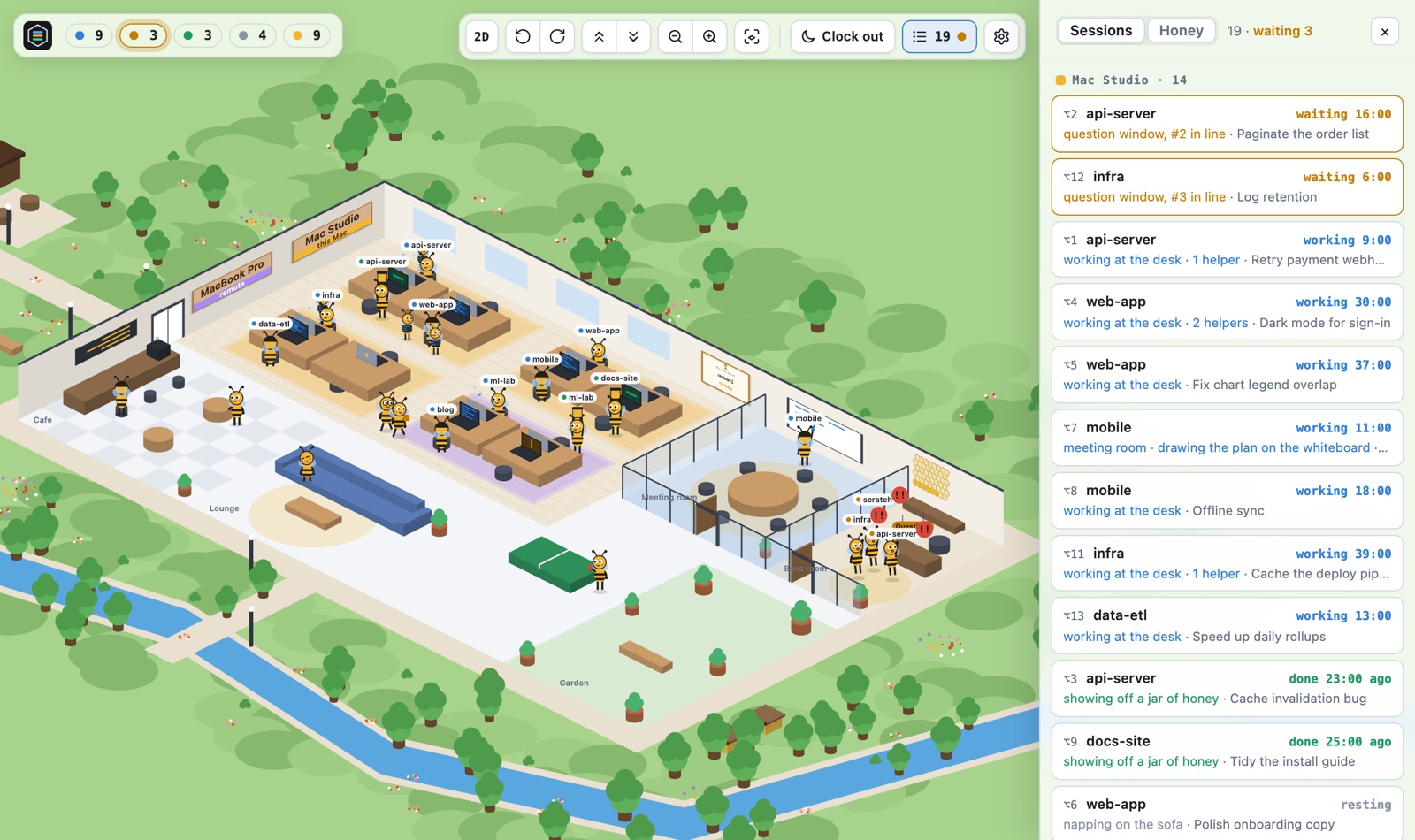
Task: Click the Mac Studio sign on the wall
Action: tap(333, 231)
